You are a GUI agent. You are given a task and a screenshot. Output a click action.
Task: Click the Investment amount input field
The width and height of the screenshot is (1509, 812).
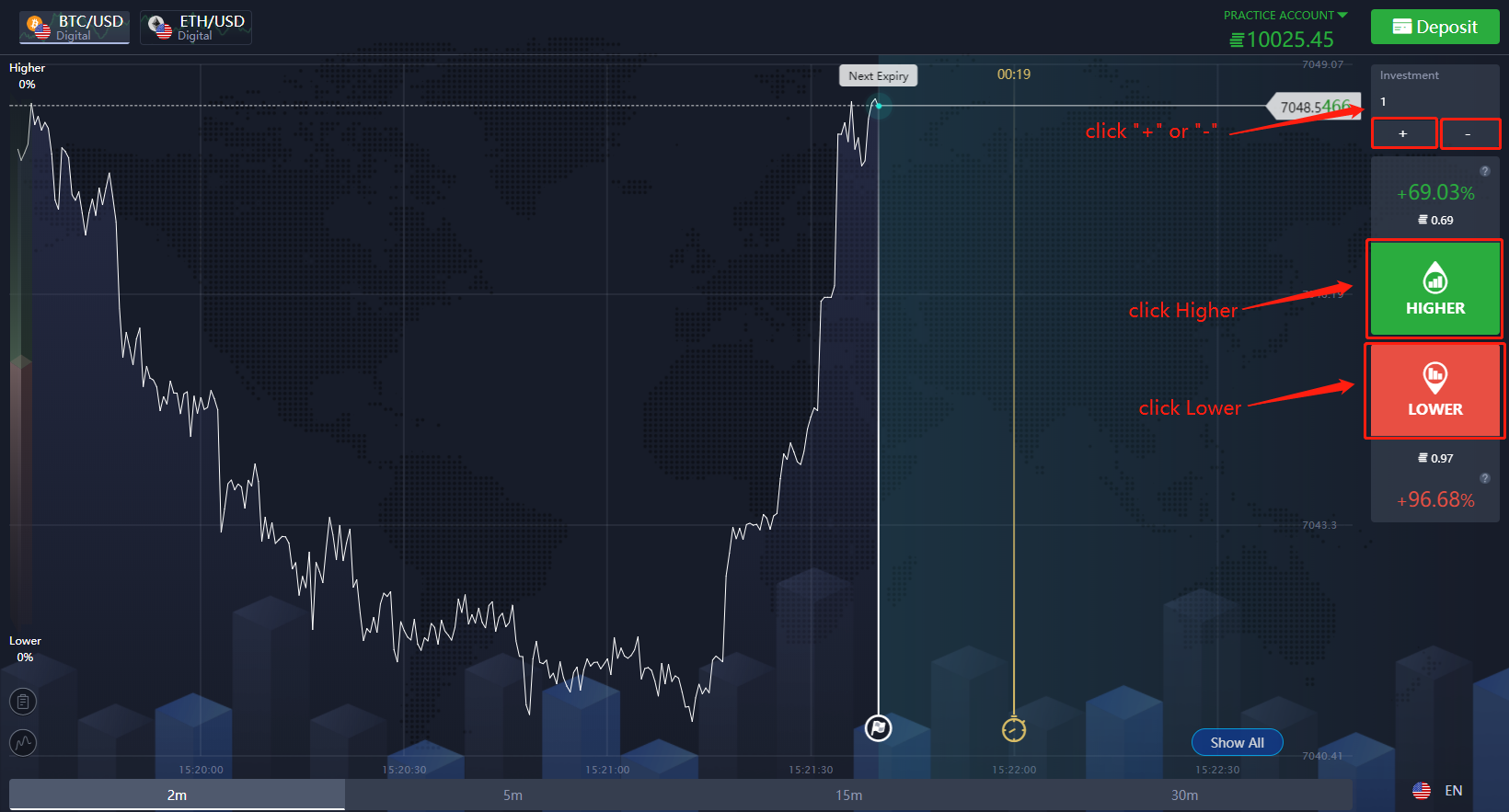pos(1434,102)
